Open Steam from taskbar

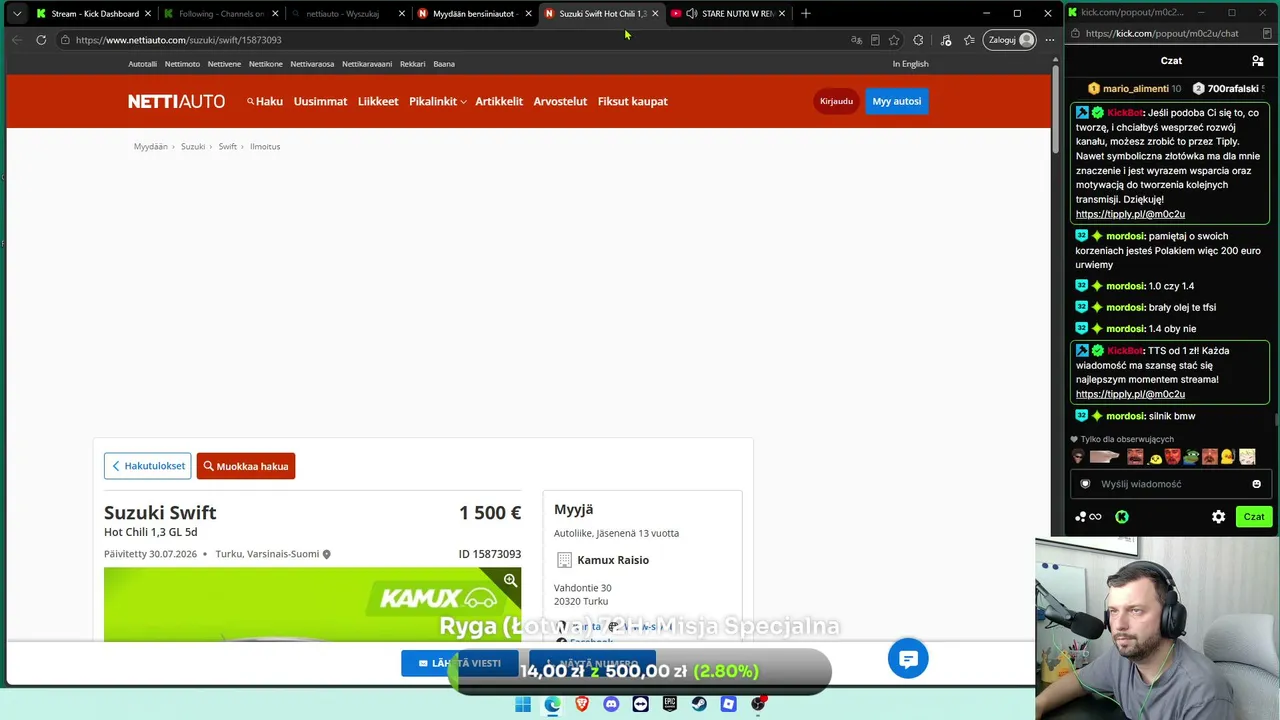(x=699, y=704)
